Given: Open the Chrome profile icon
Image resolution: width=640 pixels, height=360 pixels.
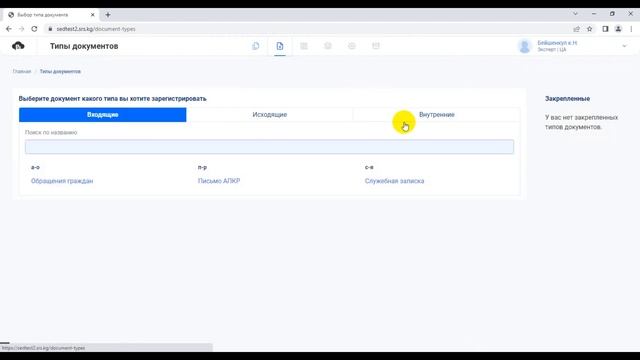Looking at the screenshot, I should 618,29.
